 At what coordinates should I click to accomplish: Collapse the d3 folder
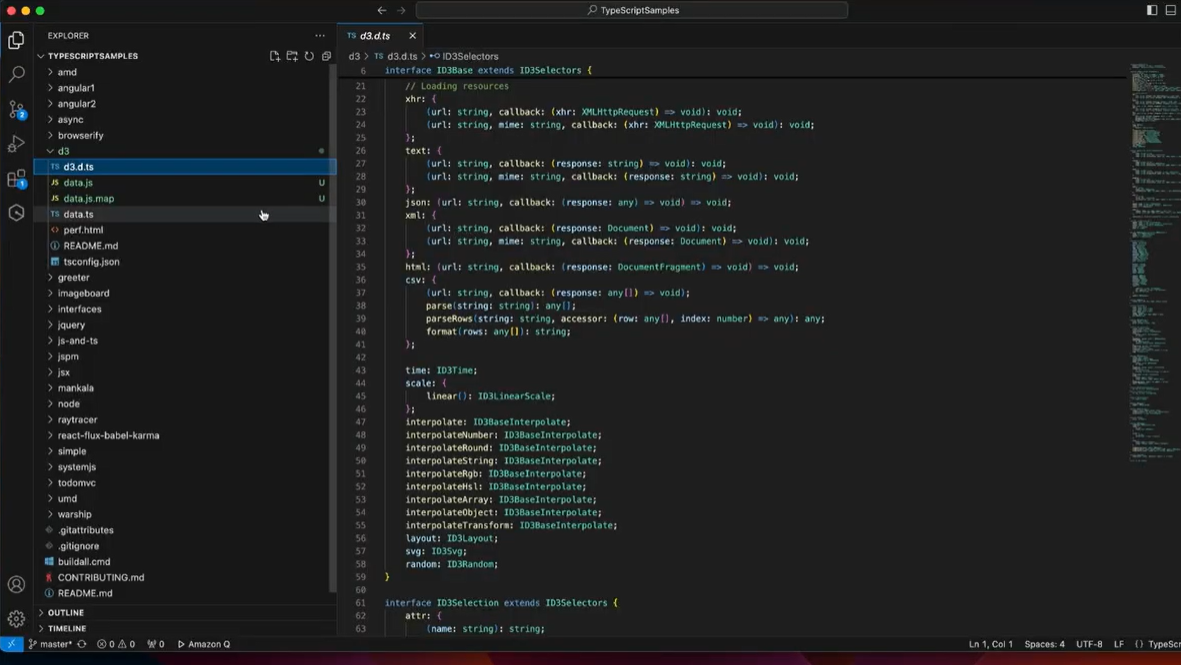[x=63, y=151]
